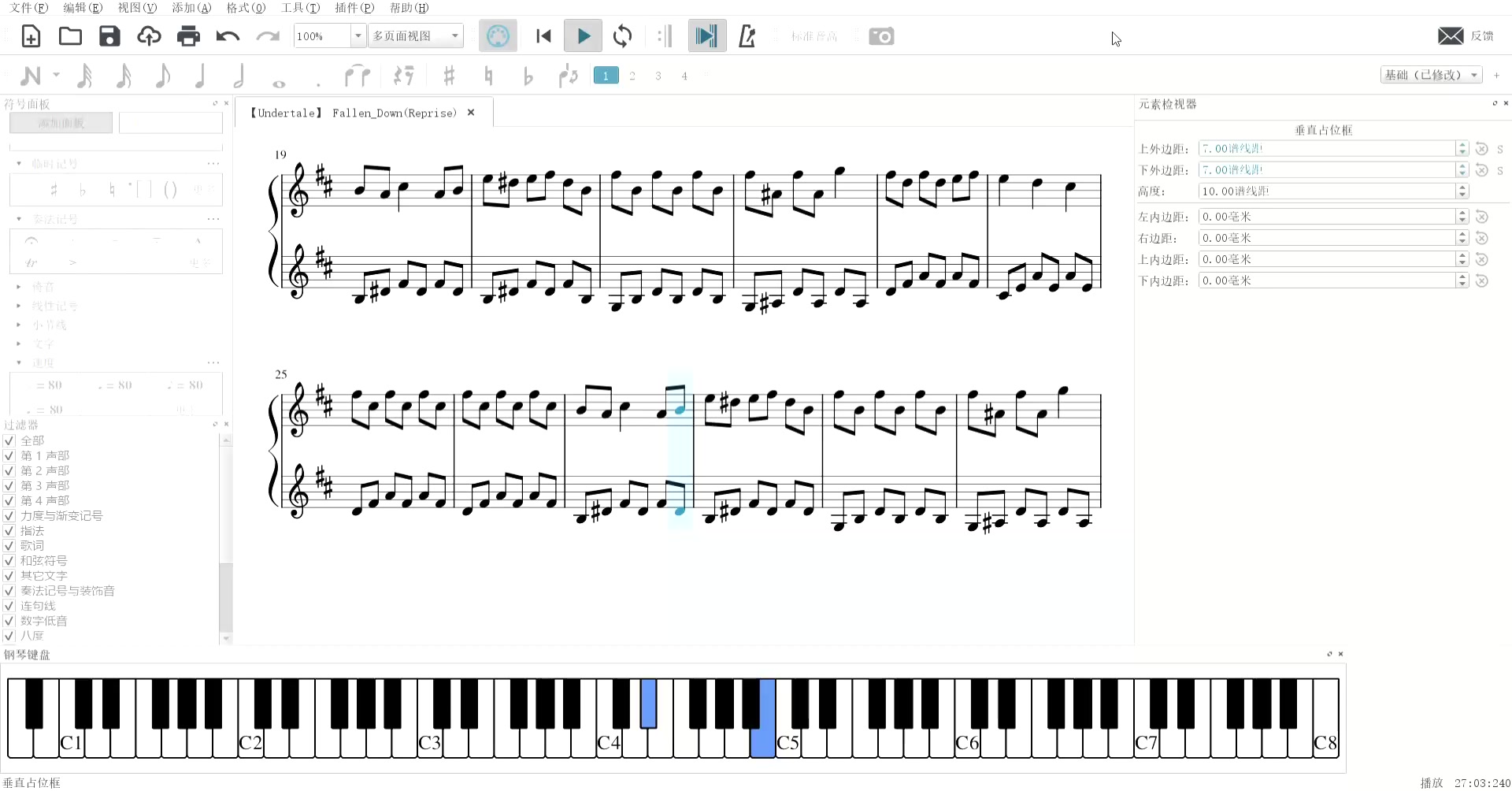Open note input mode dropdown arrow
Image resolution: width=1512 pixels, height=791 pixels.
[56, 76]
